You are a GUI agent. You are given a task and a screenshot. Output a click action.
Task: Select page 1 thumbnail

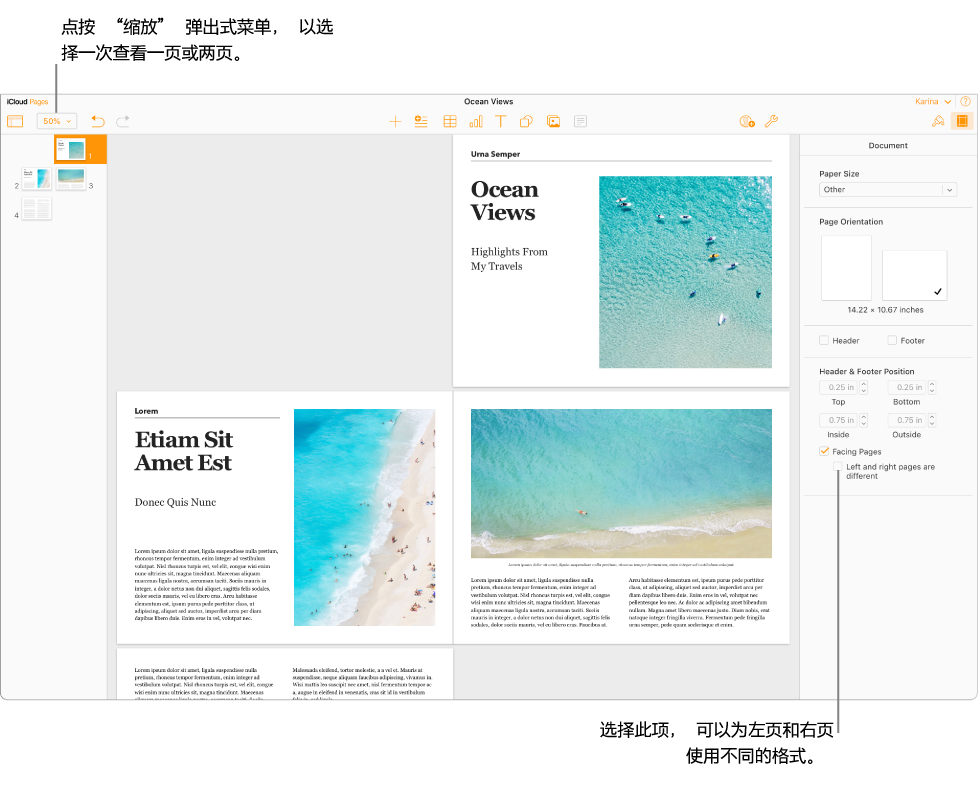coord(70,150)
